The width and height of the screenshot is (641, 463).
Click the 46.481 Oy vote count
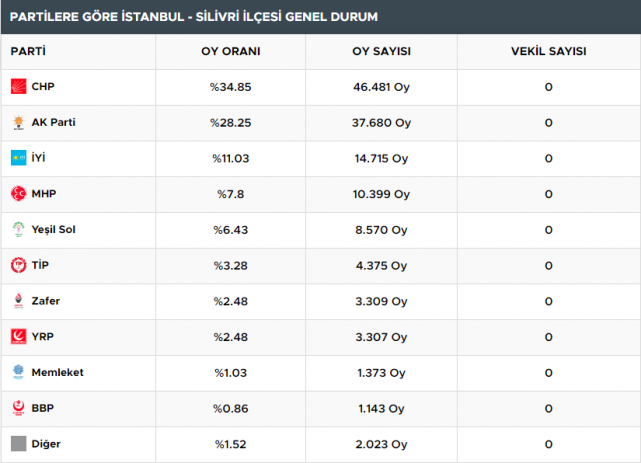pos(381,87)
